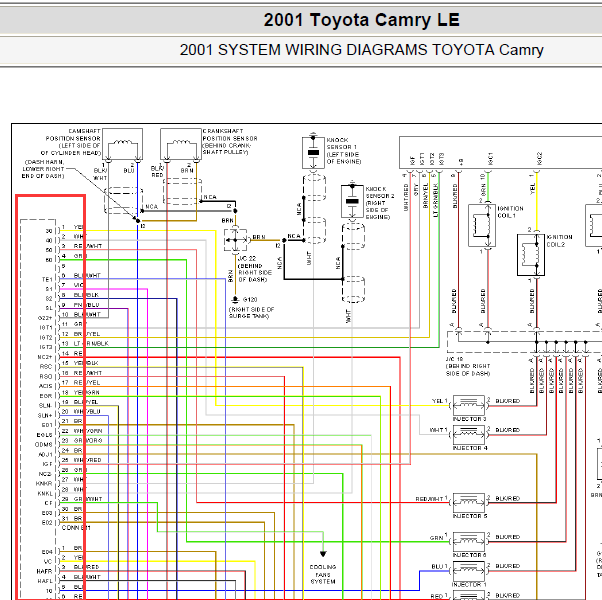This screenshot has width=602, height=600.
Task: Select the "INJECTOR 3" label
Action: point(470,419)
